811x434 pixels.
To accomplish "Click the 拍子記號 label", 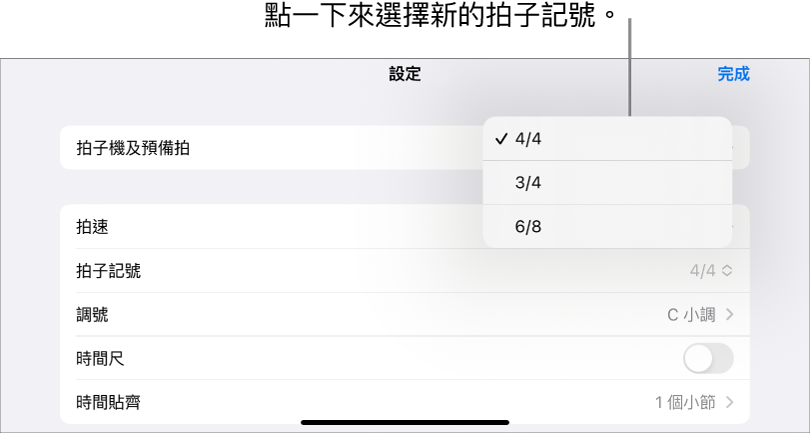I will [109, 270].
